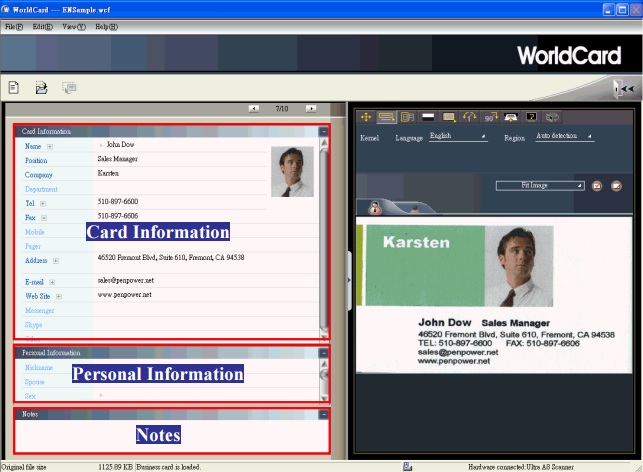Click the address value 46520 Fremont Blvd
Screen dimensions: 643x472
point(171,258)
